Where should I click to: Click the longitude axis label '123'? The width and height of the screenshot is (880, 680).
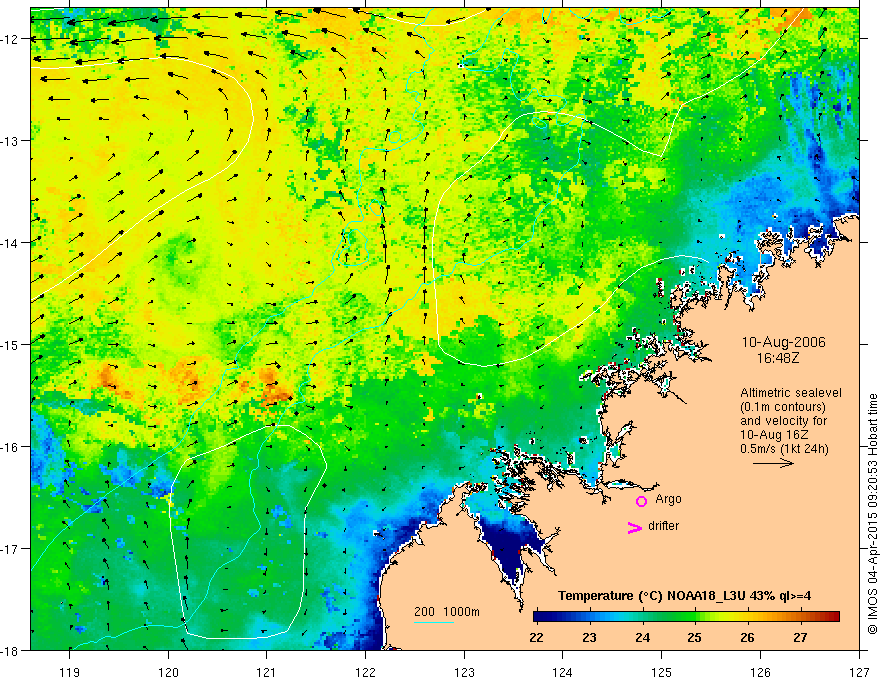coord(464,672)
